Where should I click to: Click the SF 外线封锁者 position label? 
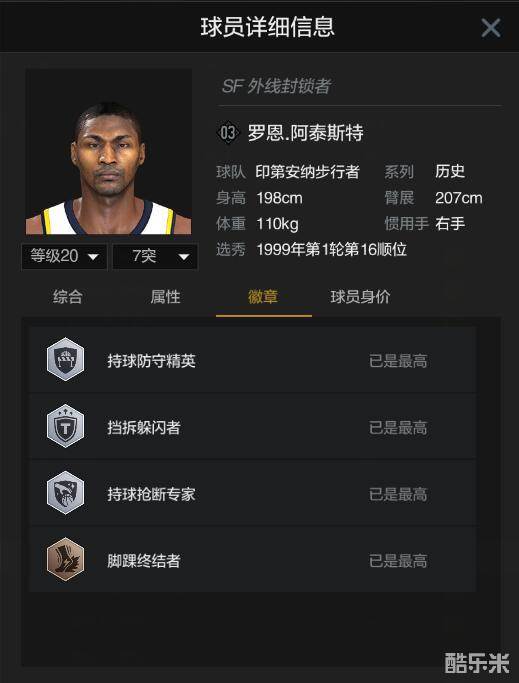277,86
